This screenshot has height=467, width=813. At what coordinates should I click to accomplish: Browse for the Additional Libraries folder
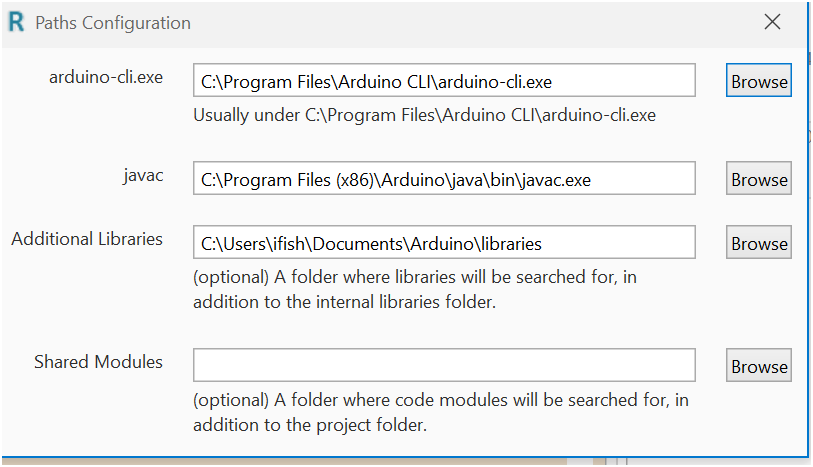[759, 243]
